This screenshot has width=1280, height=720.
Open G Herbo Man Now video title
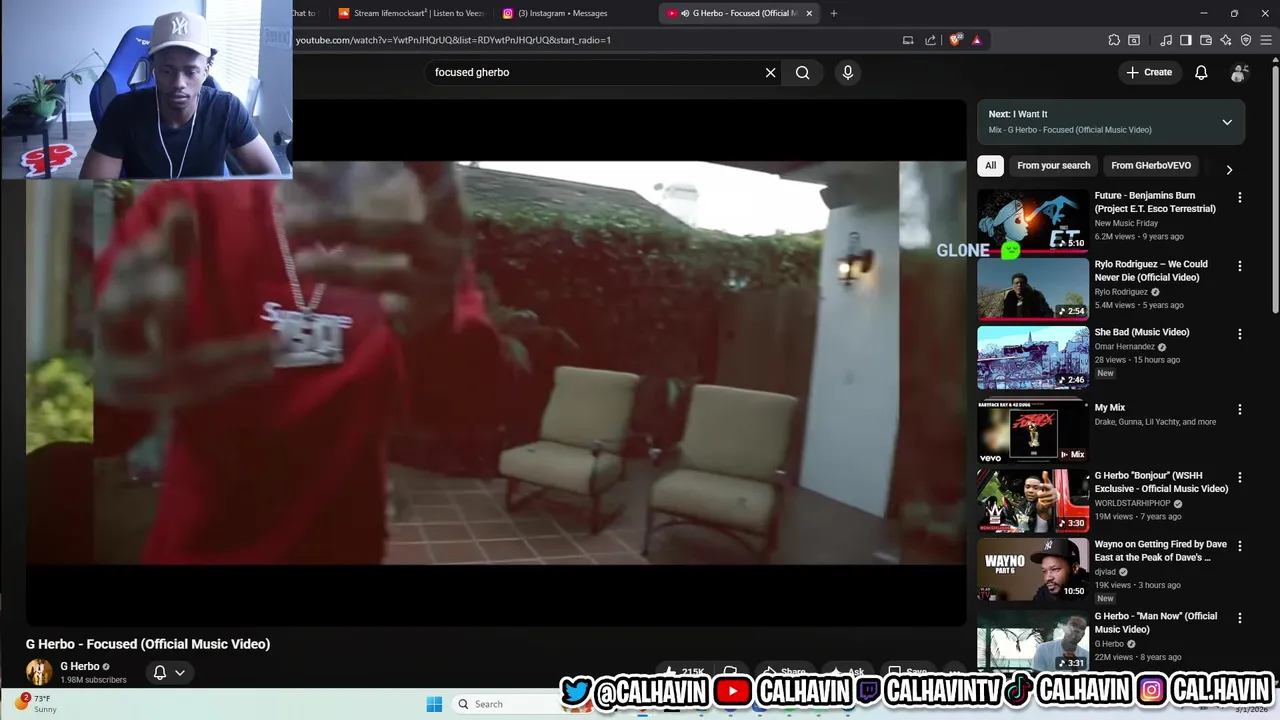(1156, 623)
